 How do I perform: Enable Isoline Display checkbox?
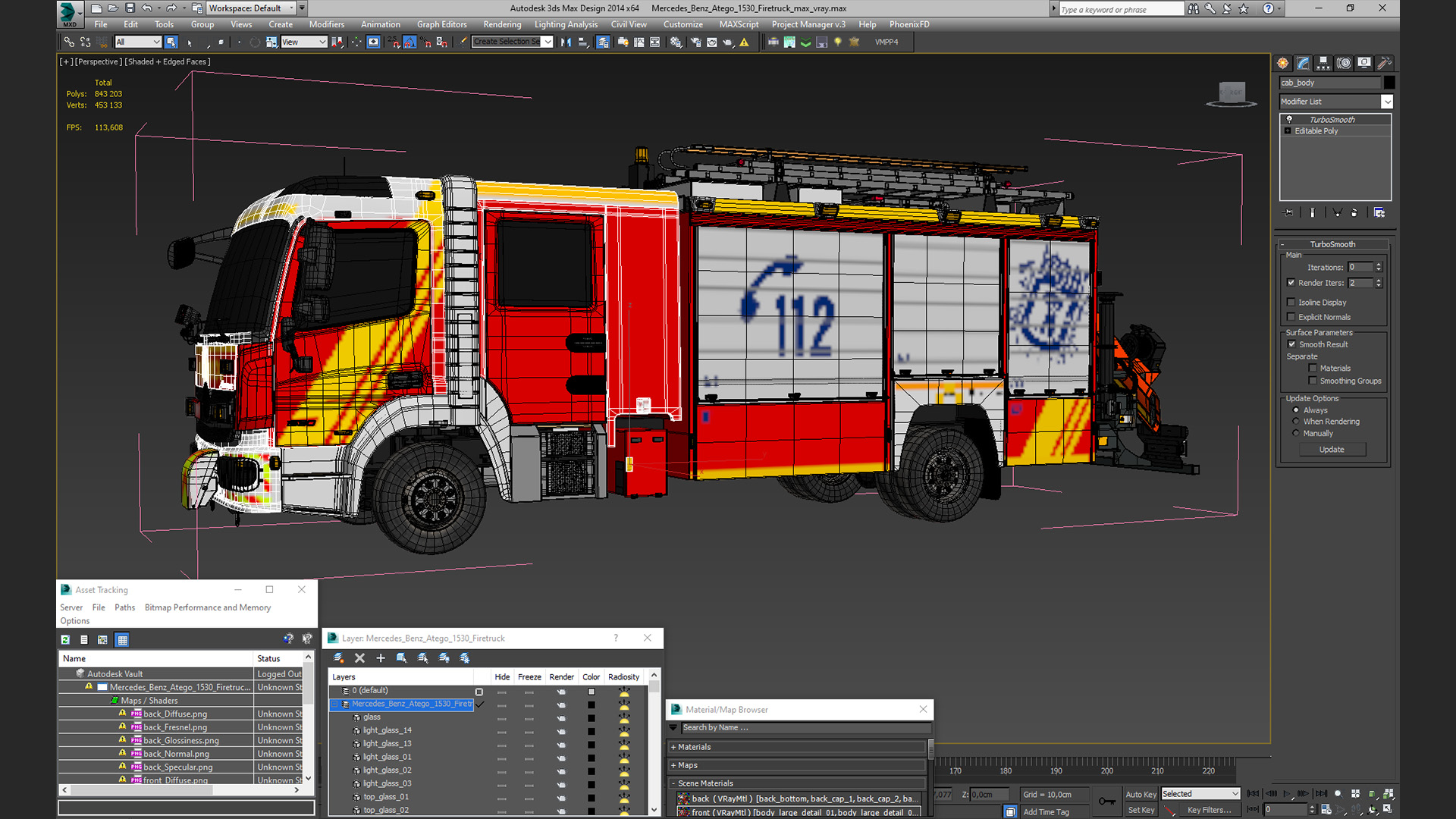[1291, 303]
